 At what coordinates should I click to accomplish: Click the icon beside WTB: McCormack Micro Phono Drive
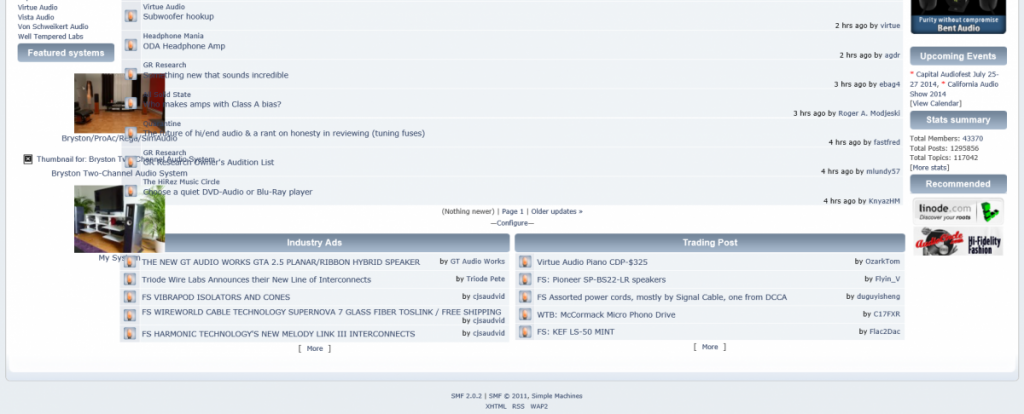pos(525,315)
